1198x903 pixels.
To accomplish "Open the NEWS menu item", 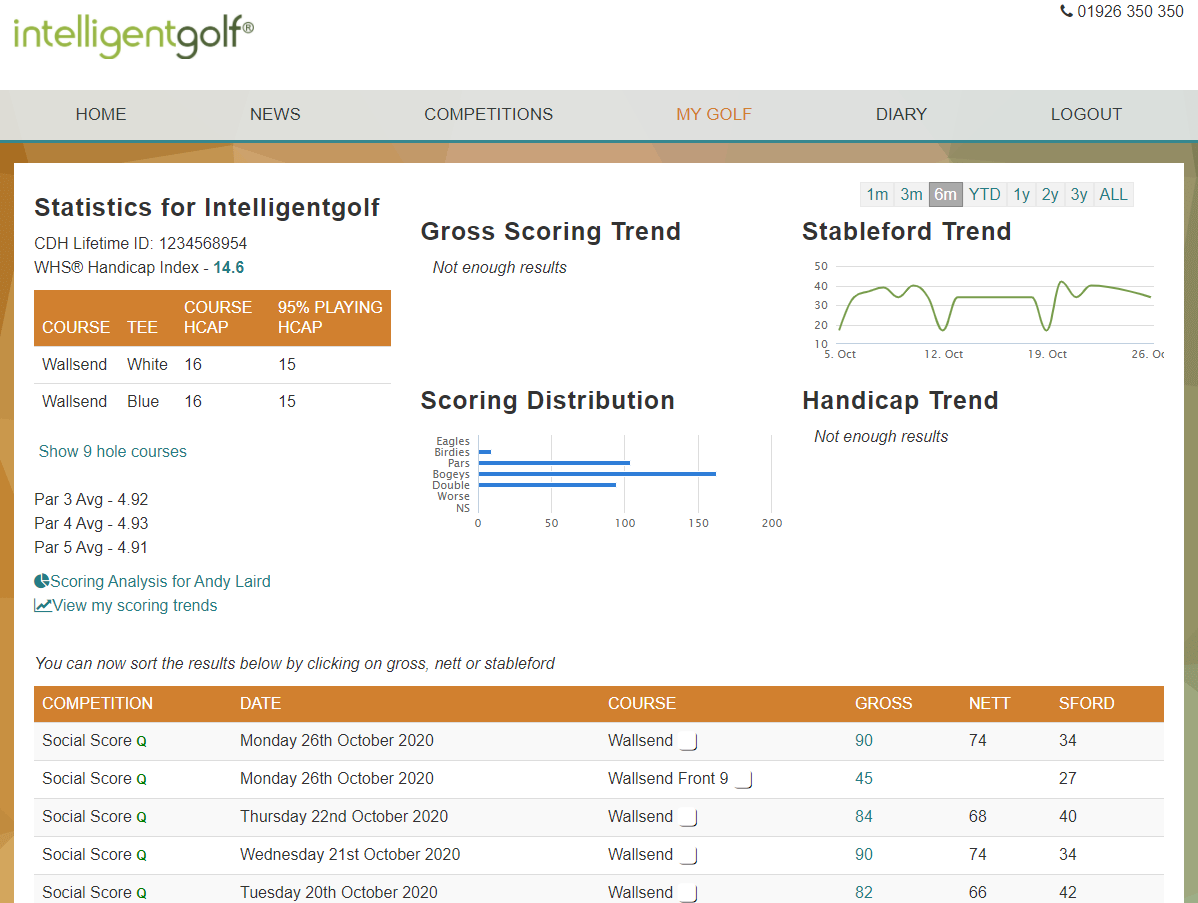I will coord(275,115).
